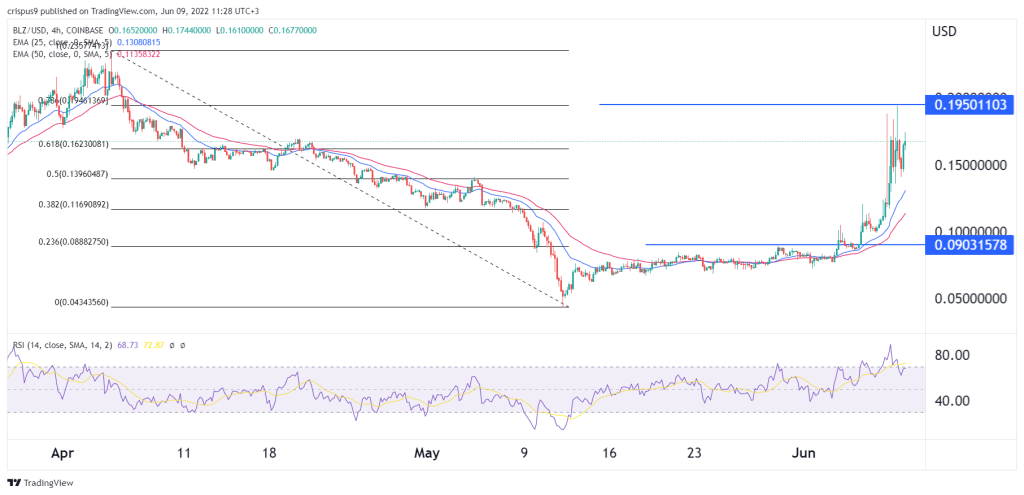Click the '11' date on time axis
1024x495 pixels.
click(184, 453)
